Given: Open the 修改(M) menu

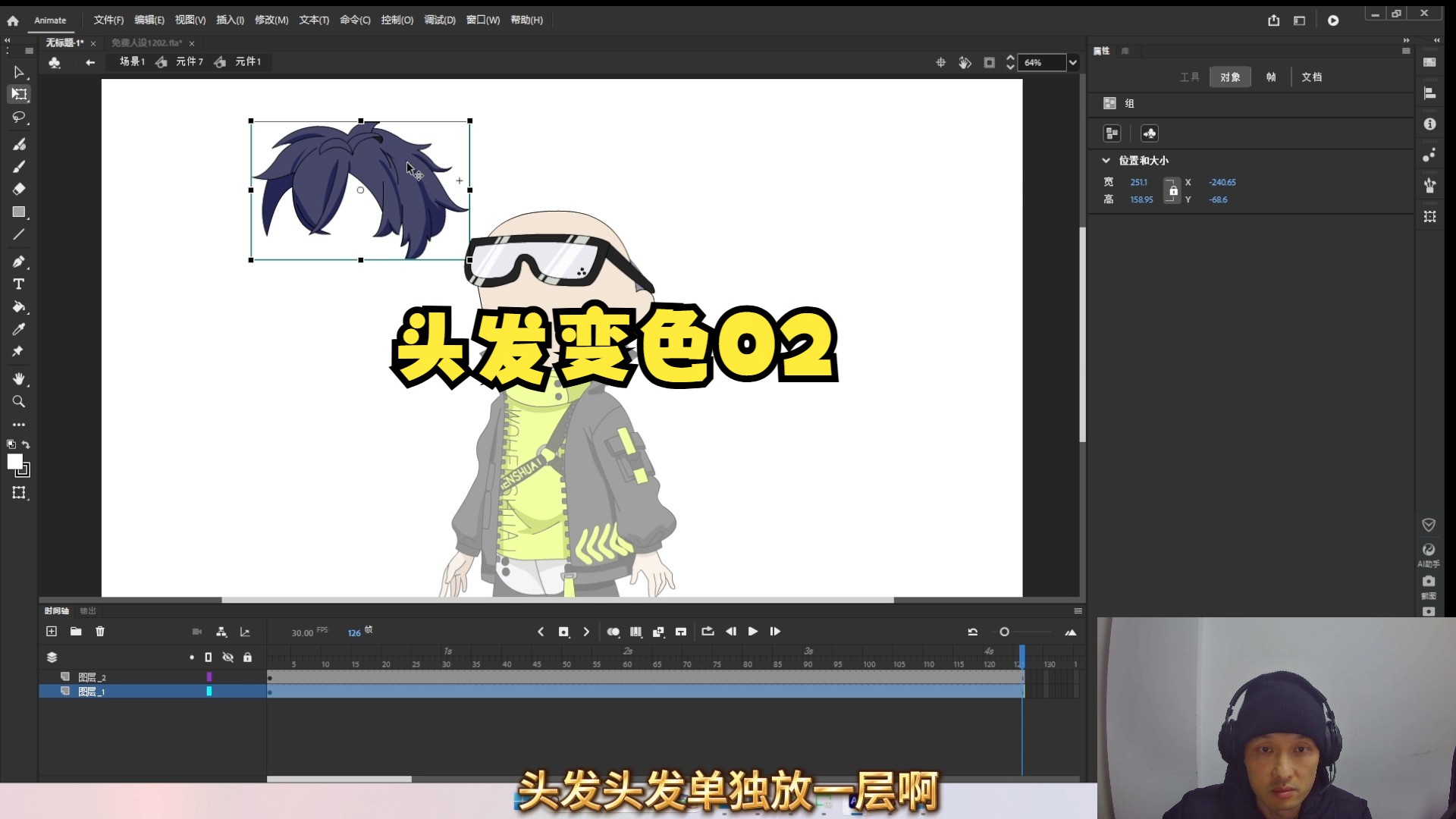Looking at the screenshot, I should 271,20.
